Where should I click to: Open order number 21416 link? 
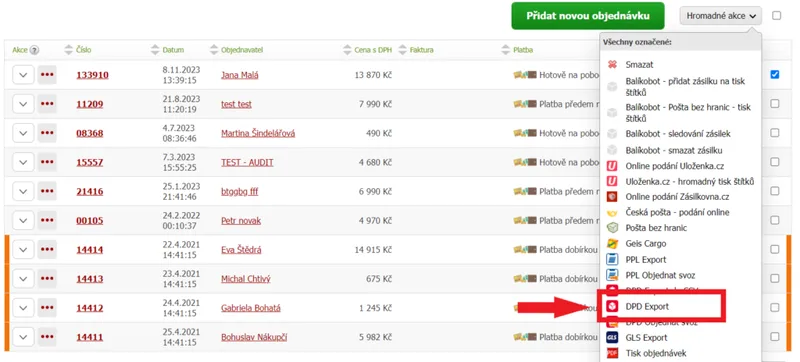(x=90, y=192)
